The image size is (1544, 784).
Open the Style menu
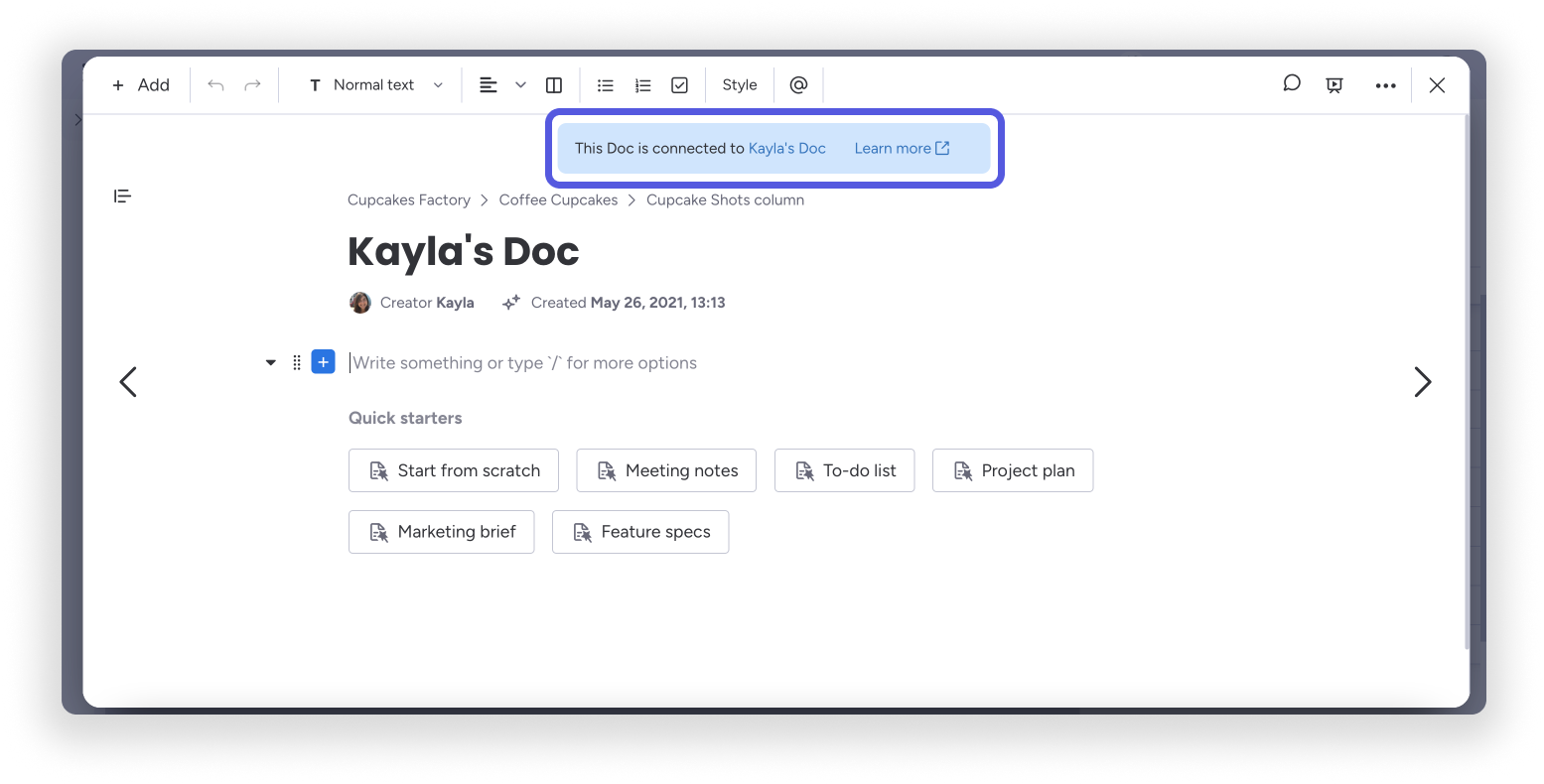740,85
